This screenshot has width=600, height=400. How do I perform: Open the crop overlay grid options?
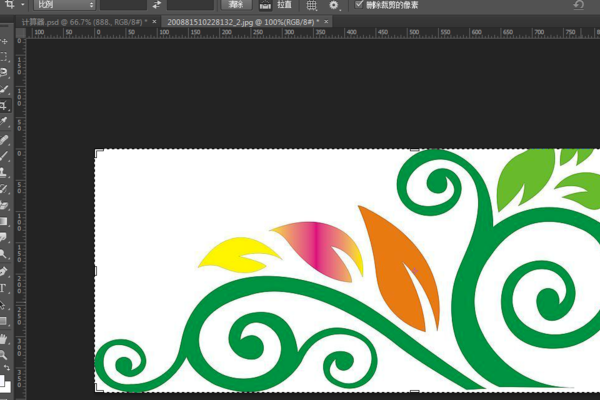pyautogui.click(x=312, y=5)
